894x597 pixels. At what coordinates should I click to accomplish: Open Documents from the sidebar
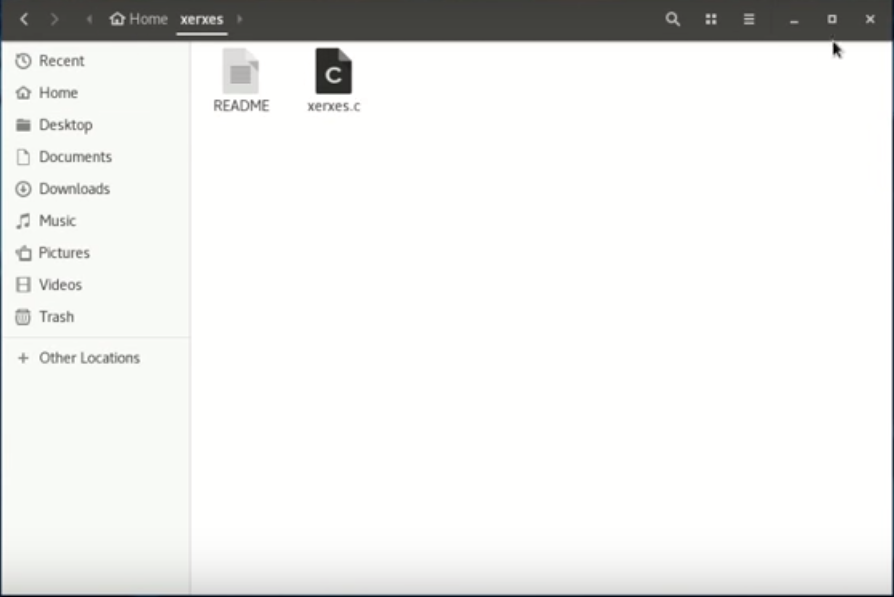[75, 157]
